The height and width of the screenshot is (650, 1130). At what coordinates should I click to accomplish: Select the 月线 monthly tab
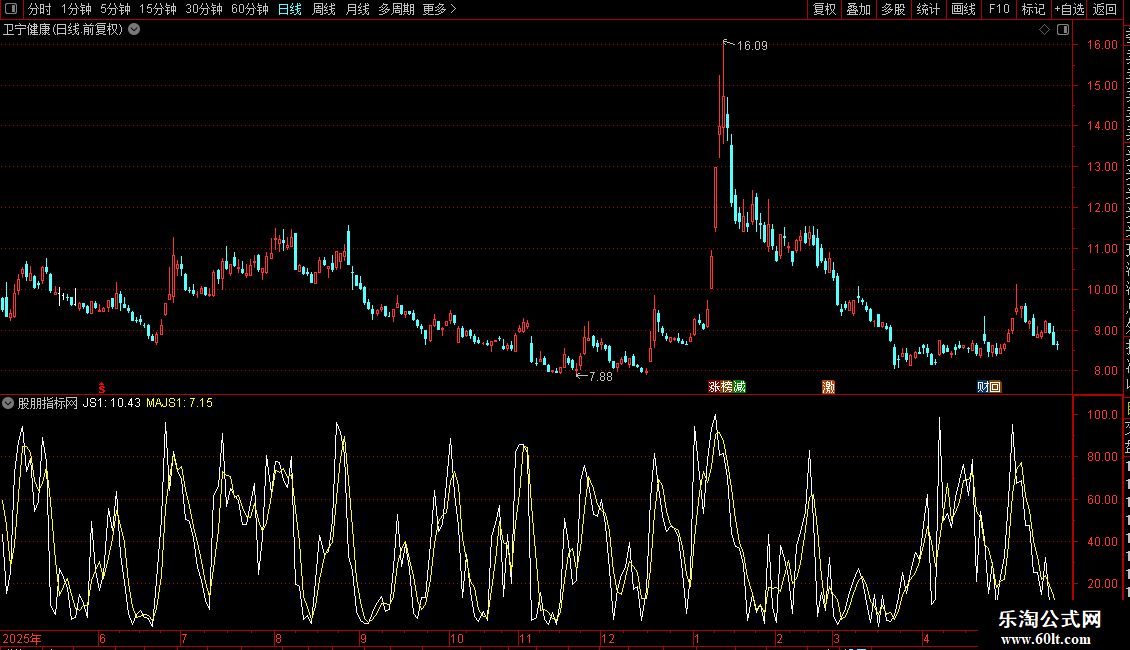click(x=357, y=9)
